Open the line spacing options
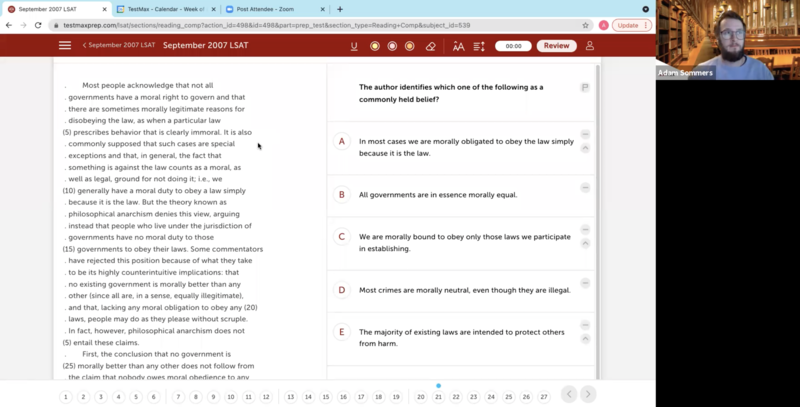 click(479, 46)
